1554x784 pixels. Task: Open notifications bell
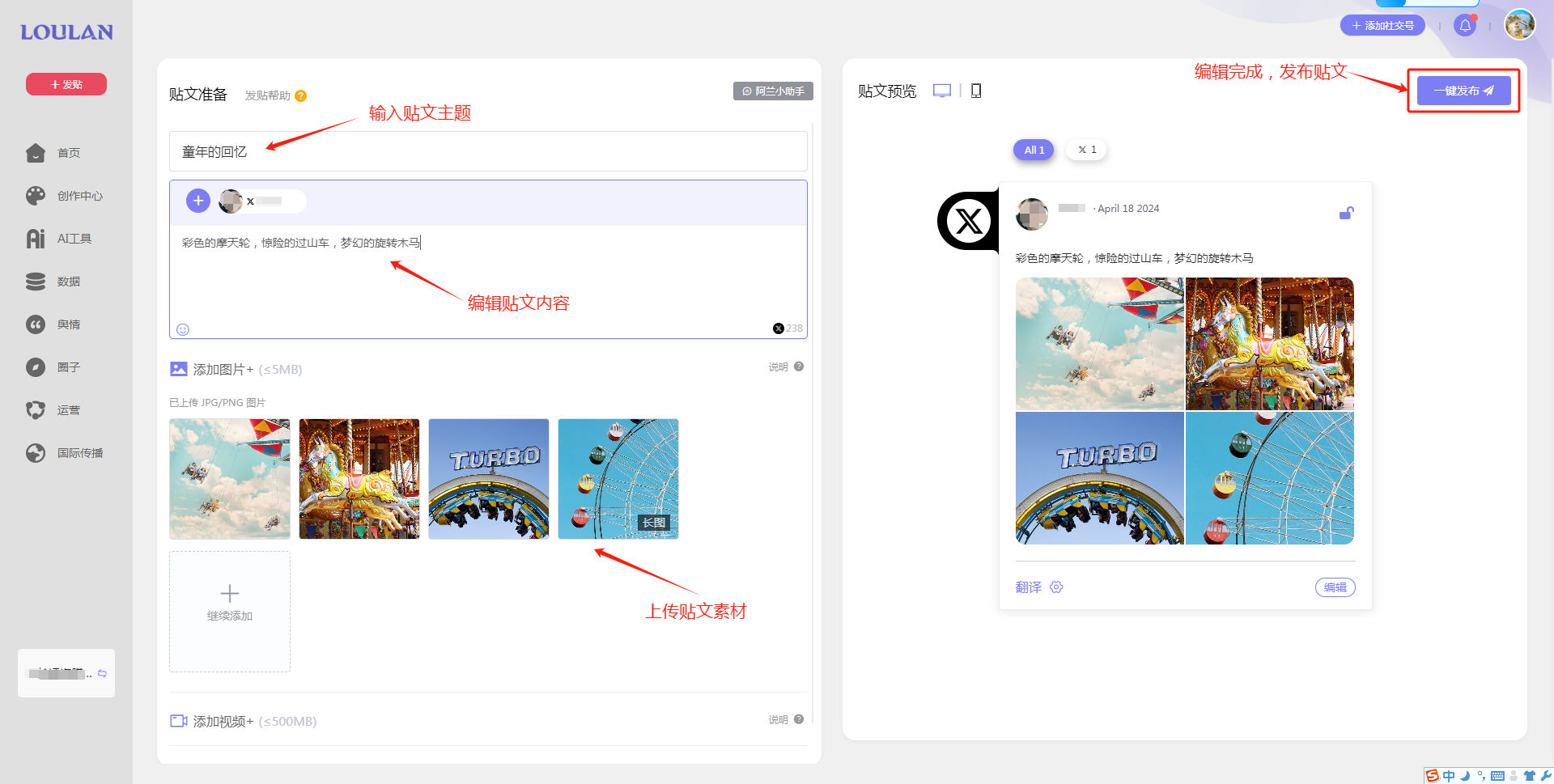[x=1465, y=26]
